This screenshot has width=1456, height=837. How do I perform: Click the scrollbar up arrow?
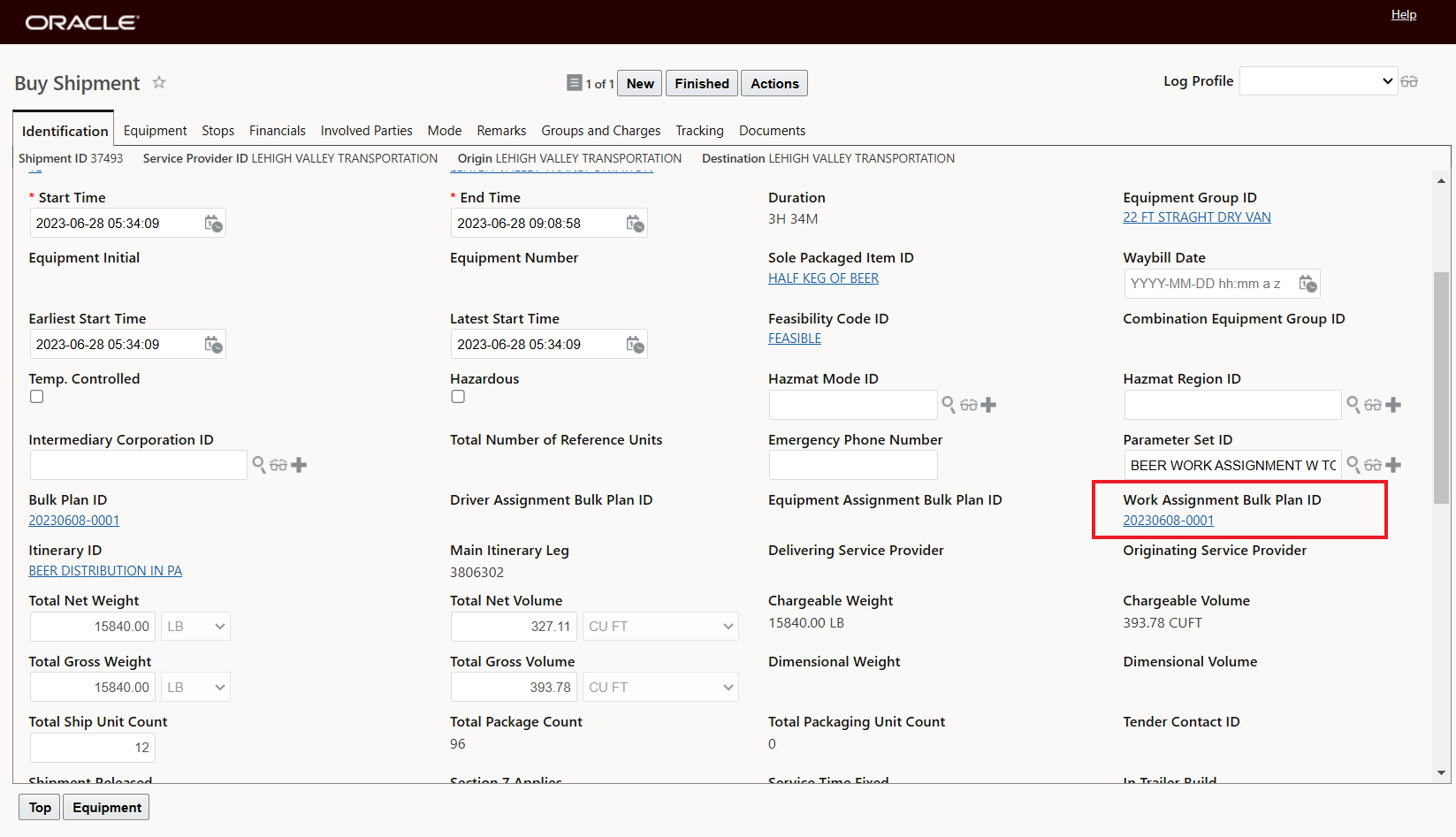pyautogui.click(x=1441, y=180)
